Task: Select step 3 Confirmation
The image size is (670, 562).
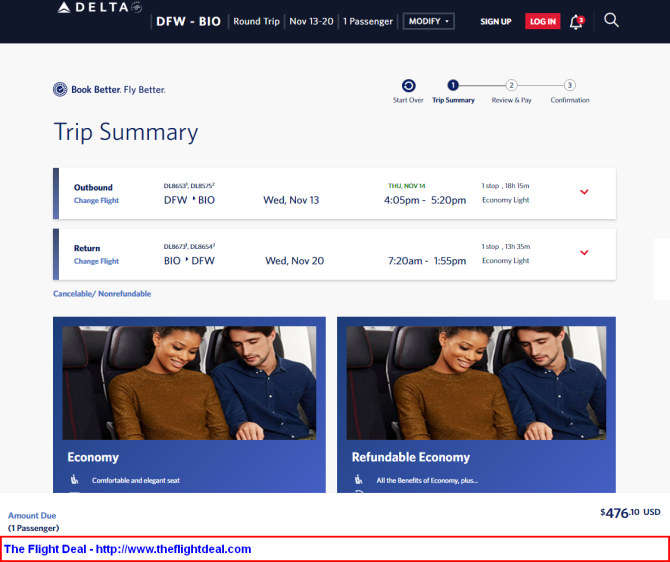Action: click(x=569, y=85)
